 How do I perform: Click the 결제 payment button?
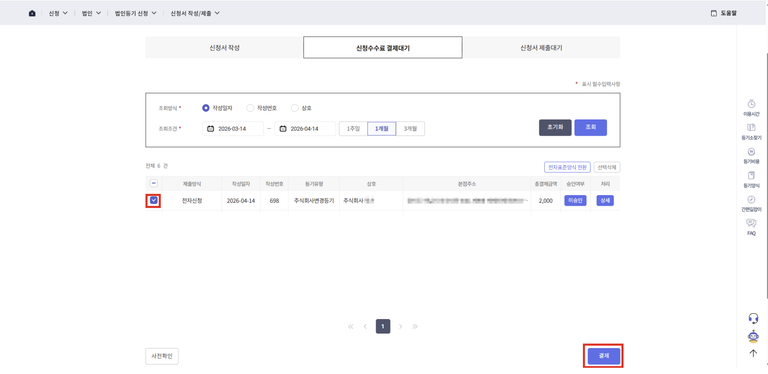tap(603, 356)
